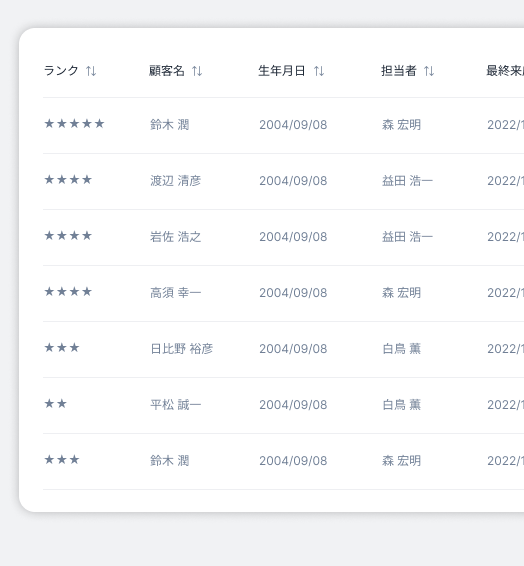The width and height of the screenshot is (524, 566).
Task: Select the first 鈴木 潤 row name
Action: 170,125
